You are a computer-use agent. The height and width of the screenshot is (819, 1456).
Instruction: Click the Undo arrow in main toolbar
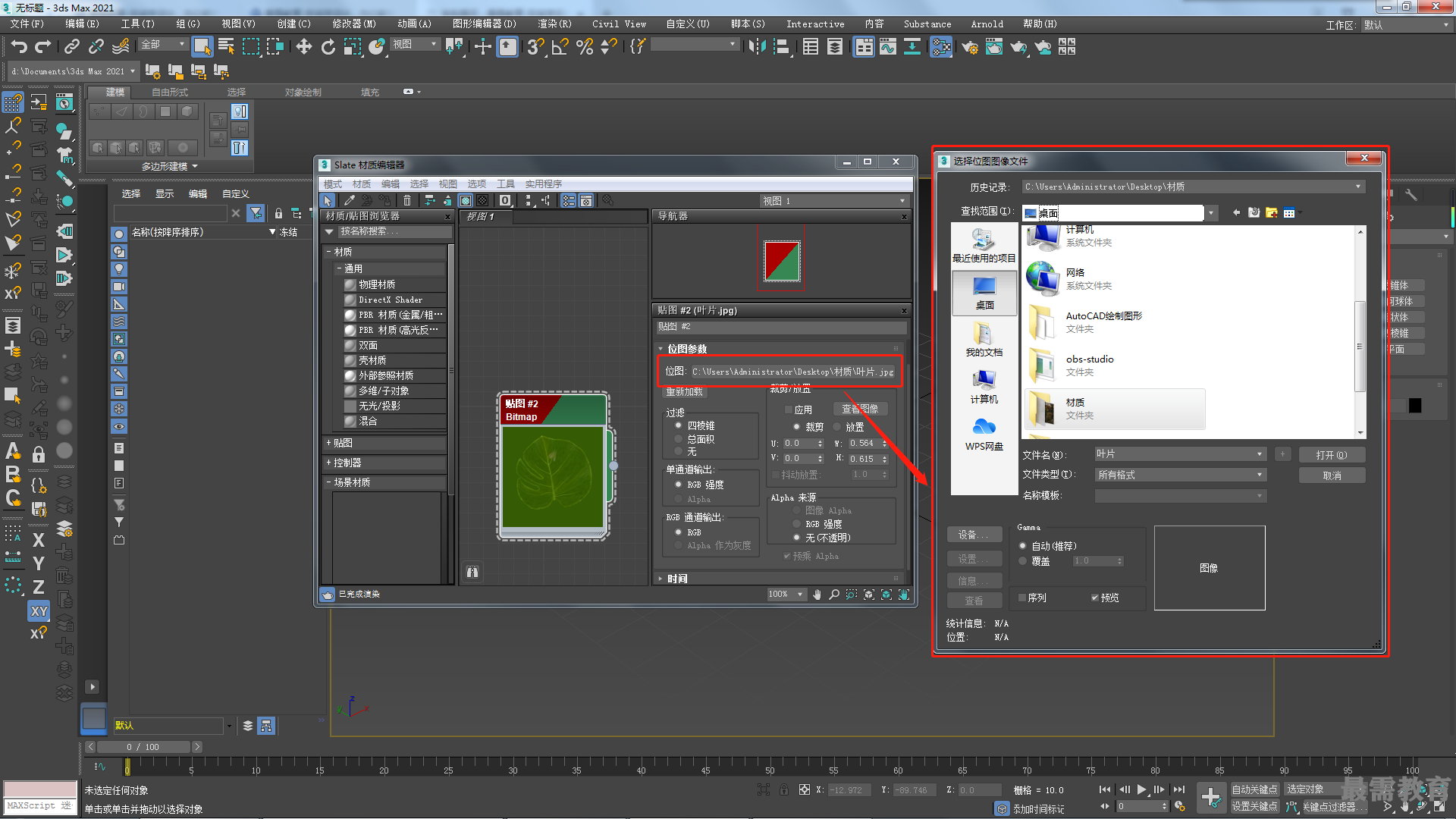click(19, 47)
